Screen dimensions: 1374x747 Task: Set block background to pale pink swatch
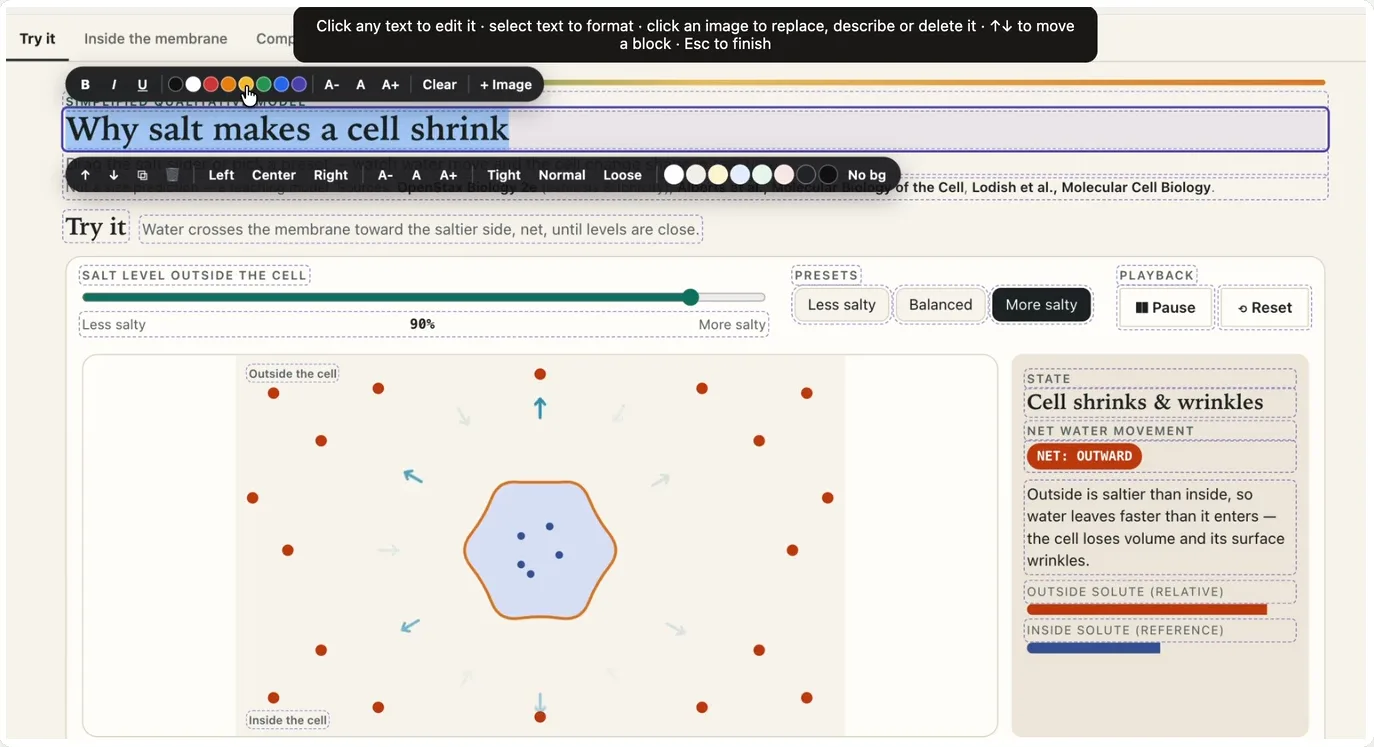click(784, 175)
